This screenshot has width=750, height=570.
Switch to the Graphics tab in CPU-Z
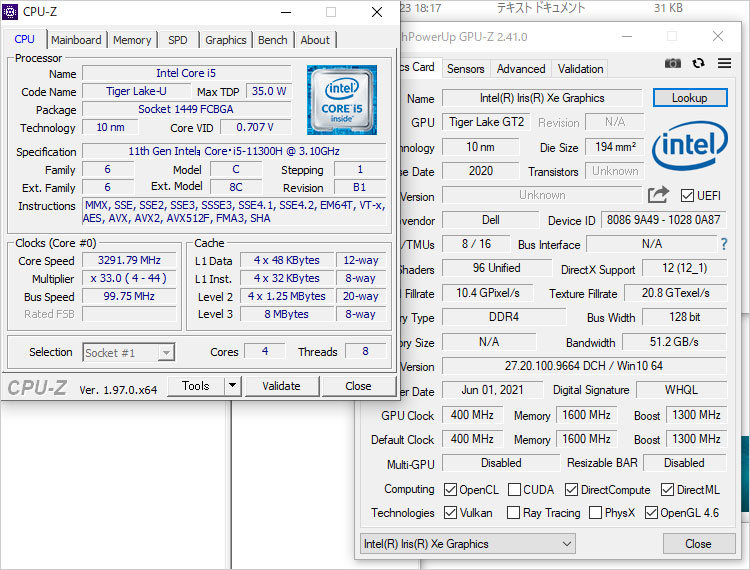[225, 40]
